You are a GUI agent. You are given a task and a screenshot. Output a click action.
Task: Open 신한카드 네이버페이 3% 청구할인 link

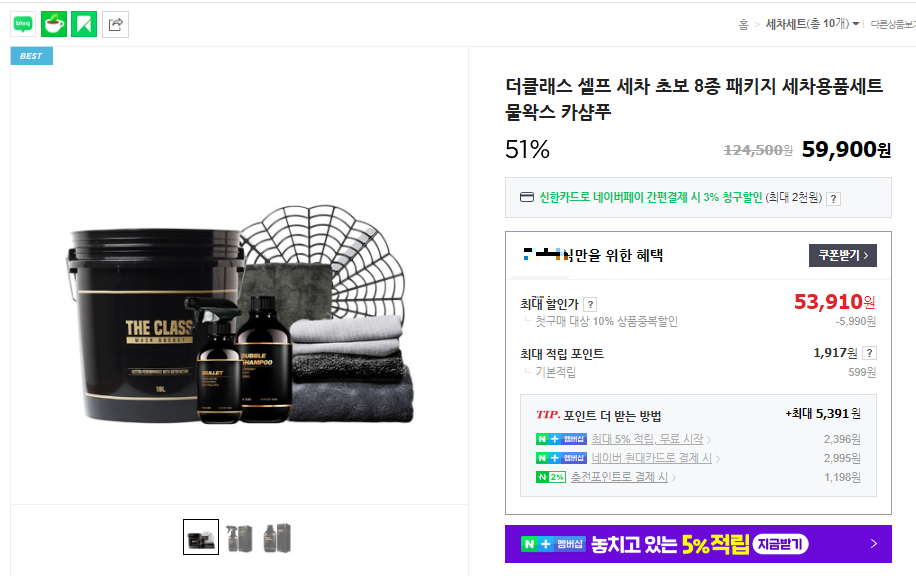(x=651, y=197)
